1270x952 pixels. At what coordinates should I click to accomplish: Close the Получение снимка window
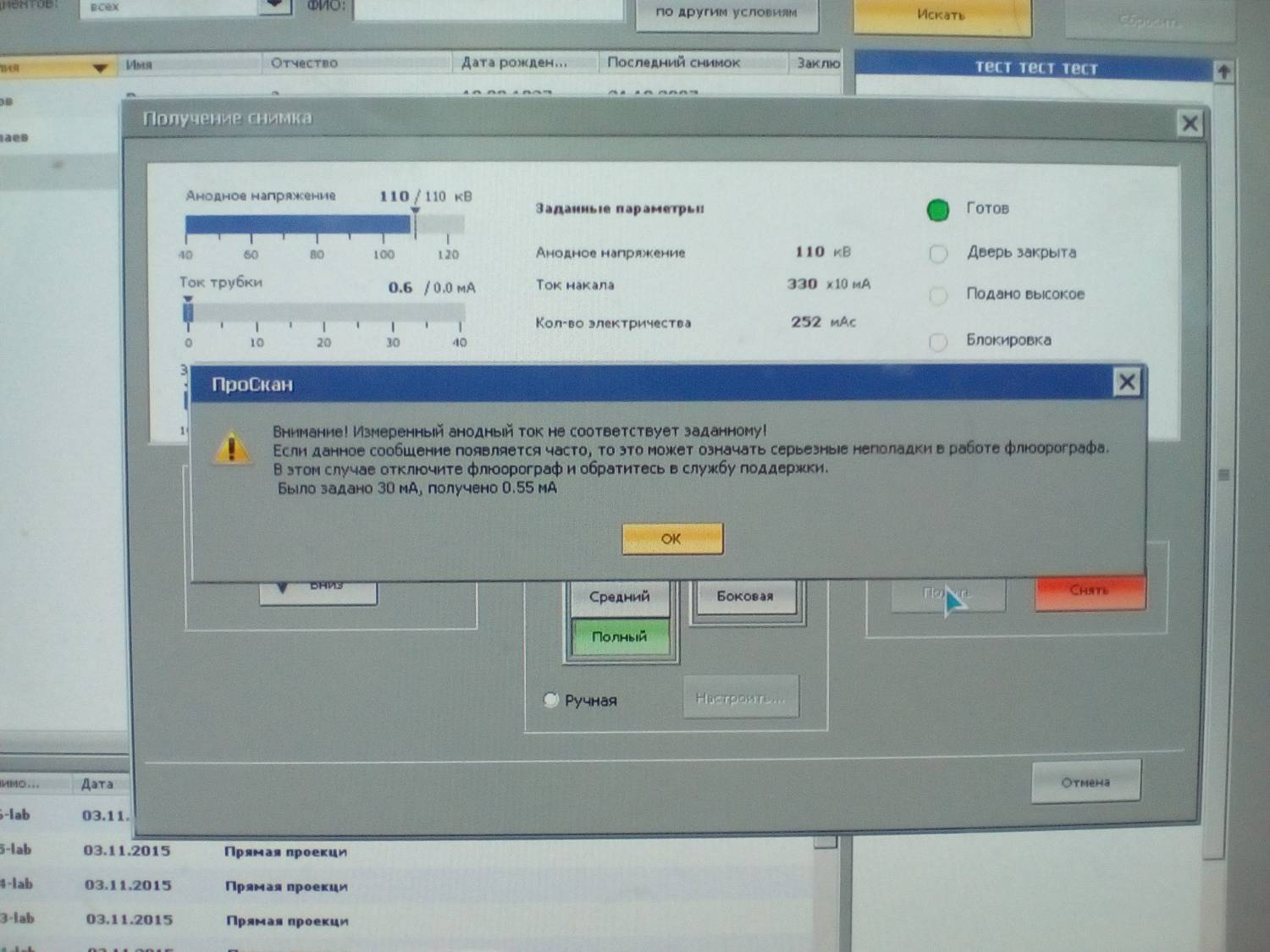click(x=1189, y=124)
